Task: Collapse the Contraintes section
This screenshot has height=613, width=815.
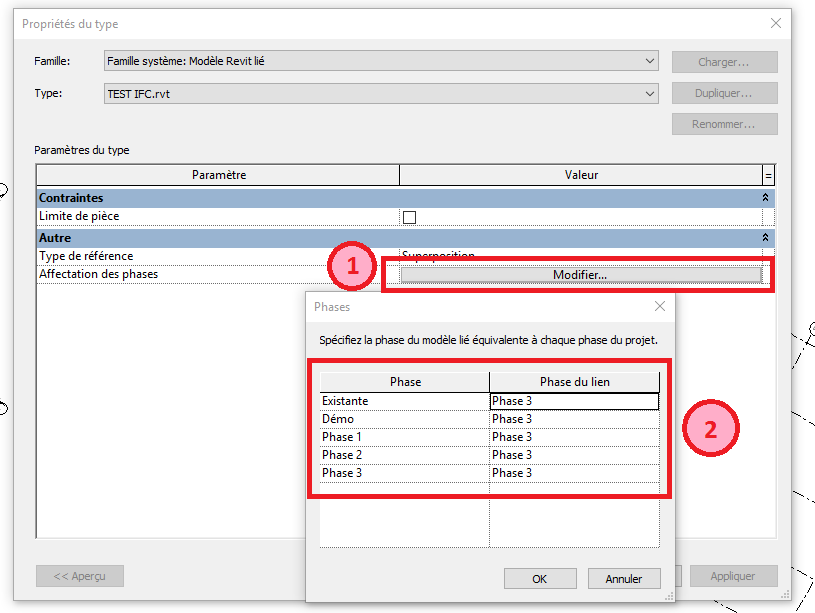Action: point(766,198)
